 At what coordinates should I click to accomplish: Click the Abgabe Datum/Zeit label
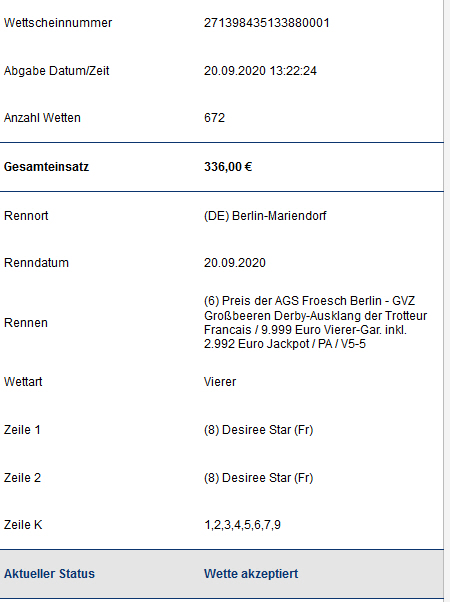(56, 71)
